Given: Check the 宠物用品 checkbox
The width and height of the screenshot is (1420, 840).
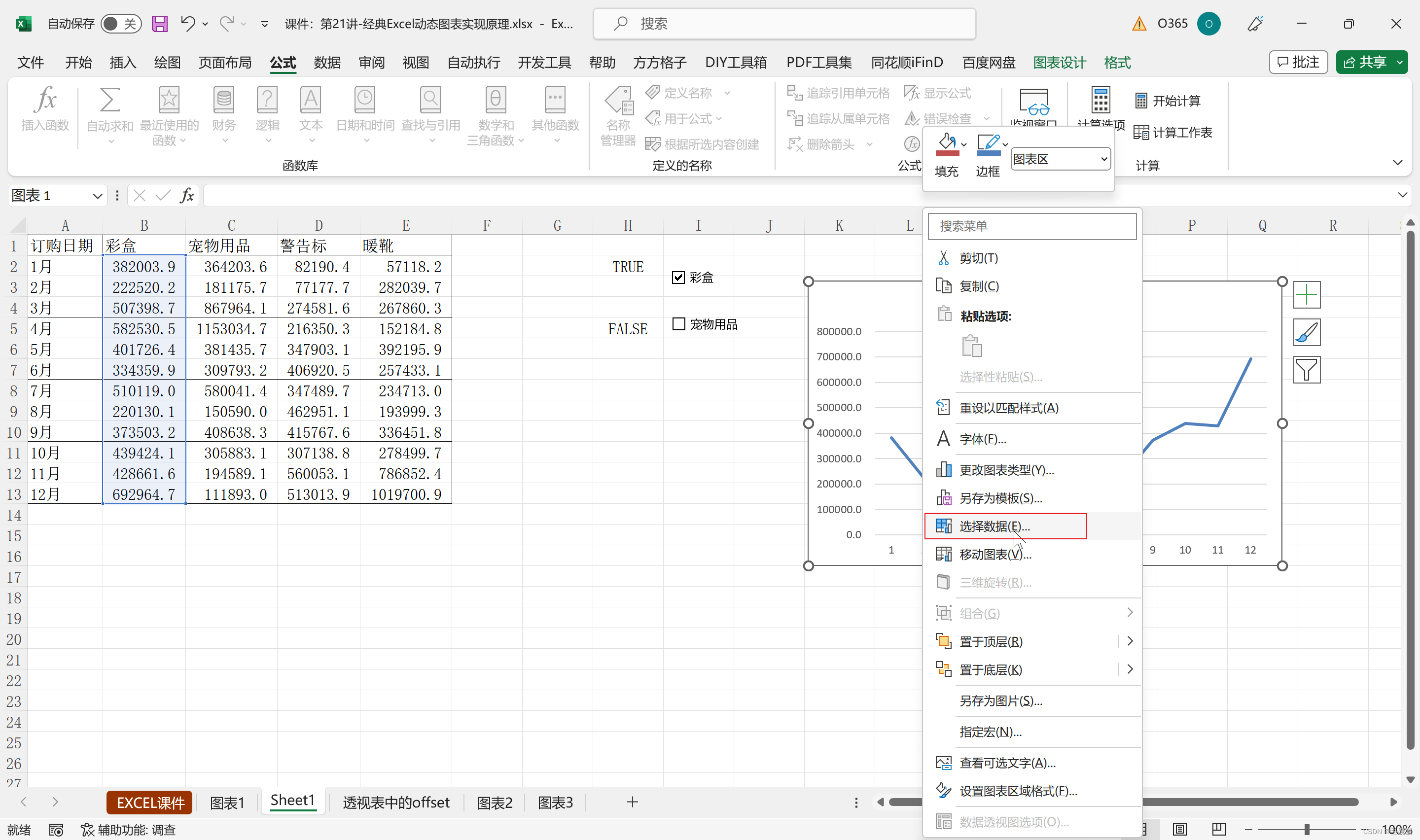Looking at the screenshot, I should tap(678, 324).
